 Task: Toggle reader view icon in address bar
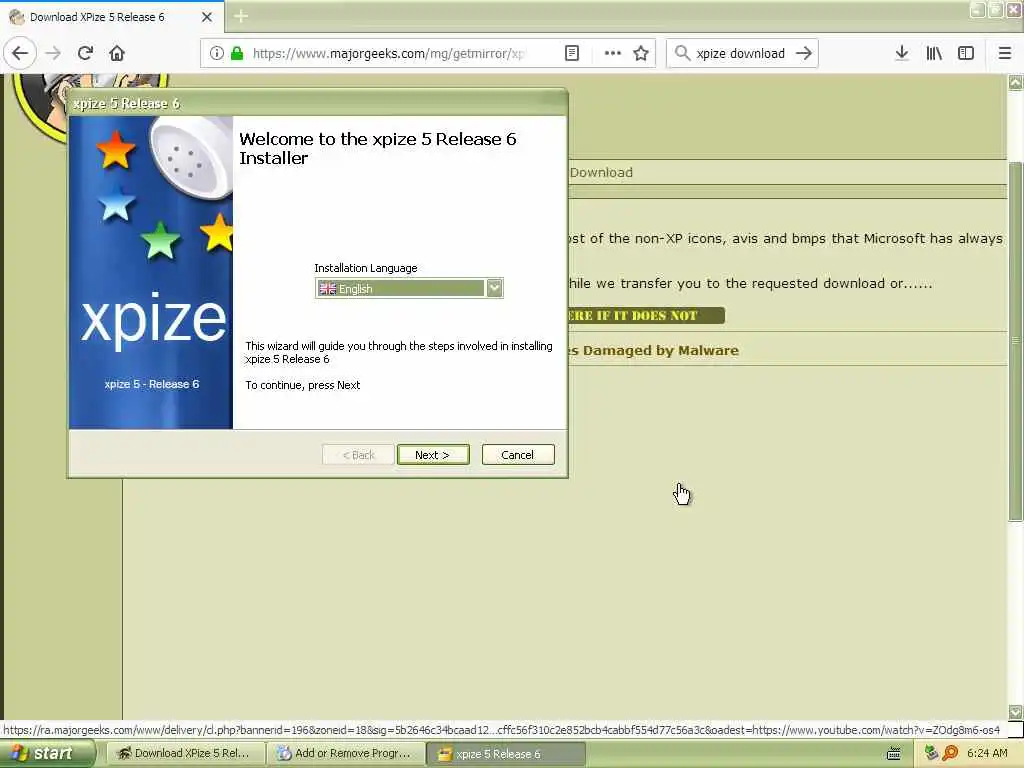coord(572,53)
